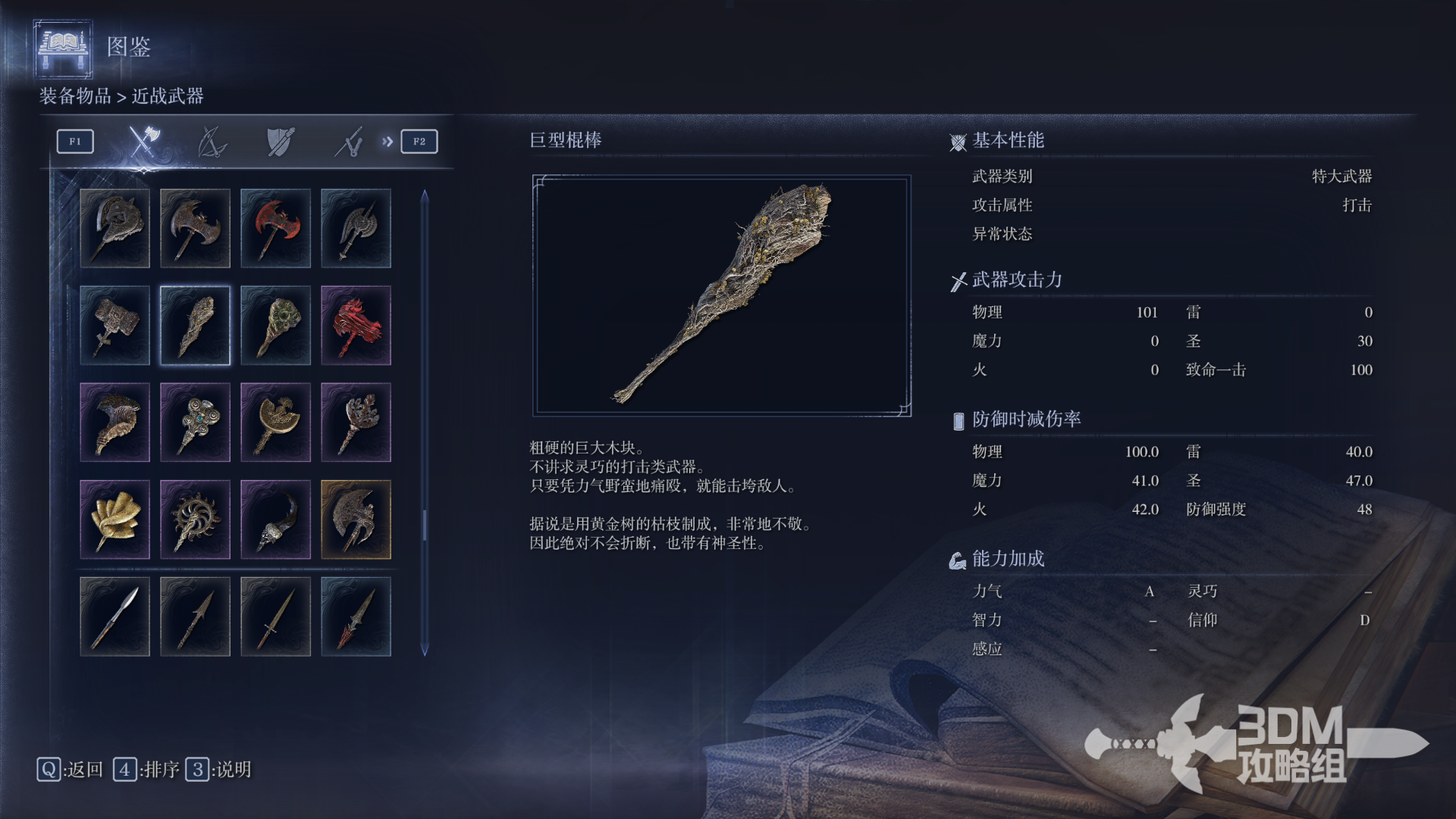Click Q 返回 to go back

70,770
